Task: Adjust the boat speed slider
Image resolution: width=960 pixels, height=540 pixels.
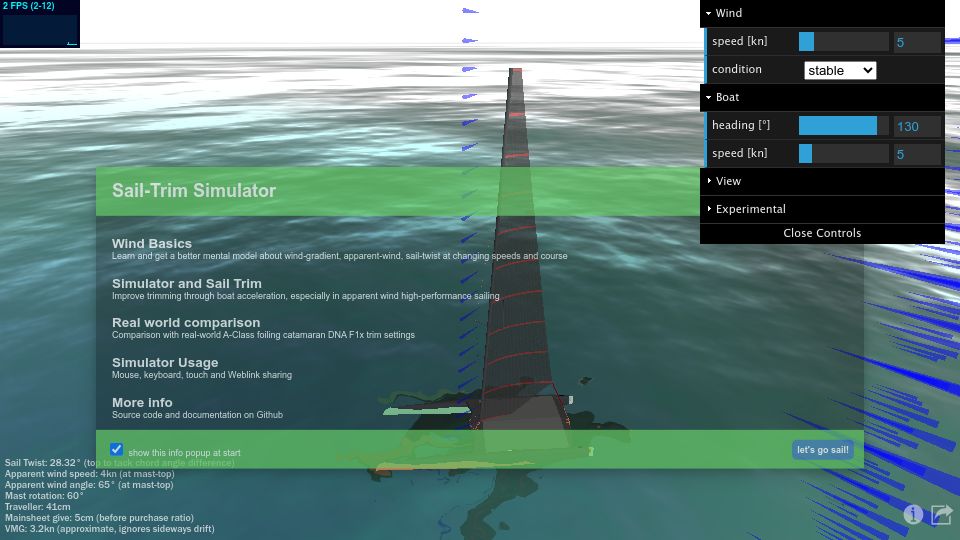Action: pyautogui.click(x=844, y=154)
